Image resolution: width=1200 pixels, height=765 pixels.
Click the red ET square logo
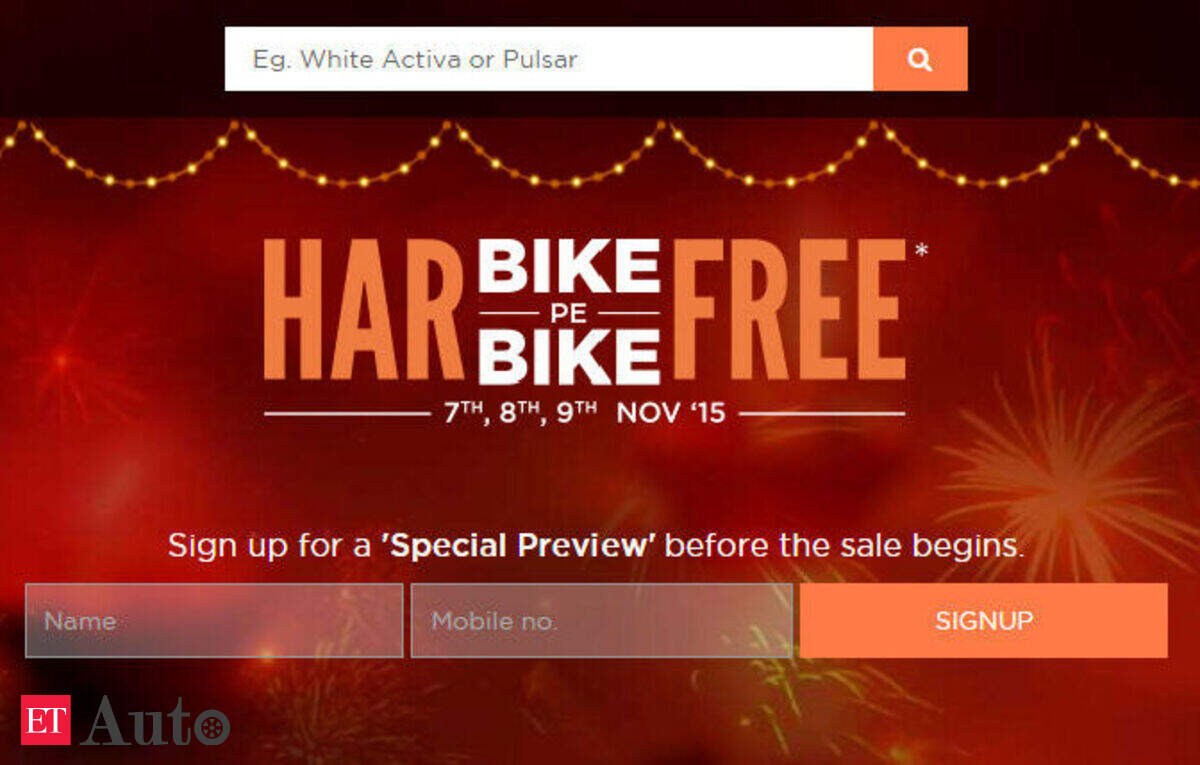(x=46, y=720)
